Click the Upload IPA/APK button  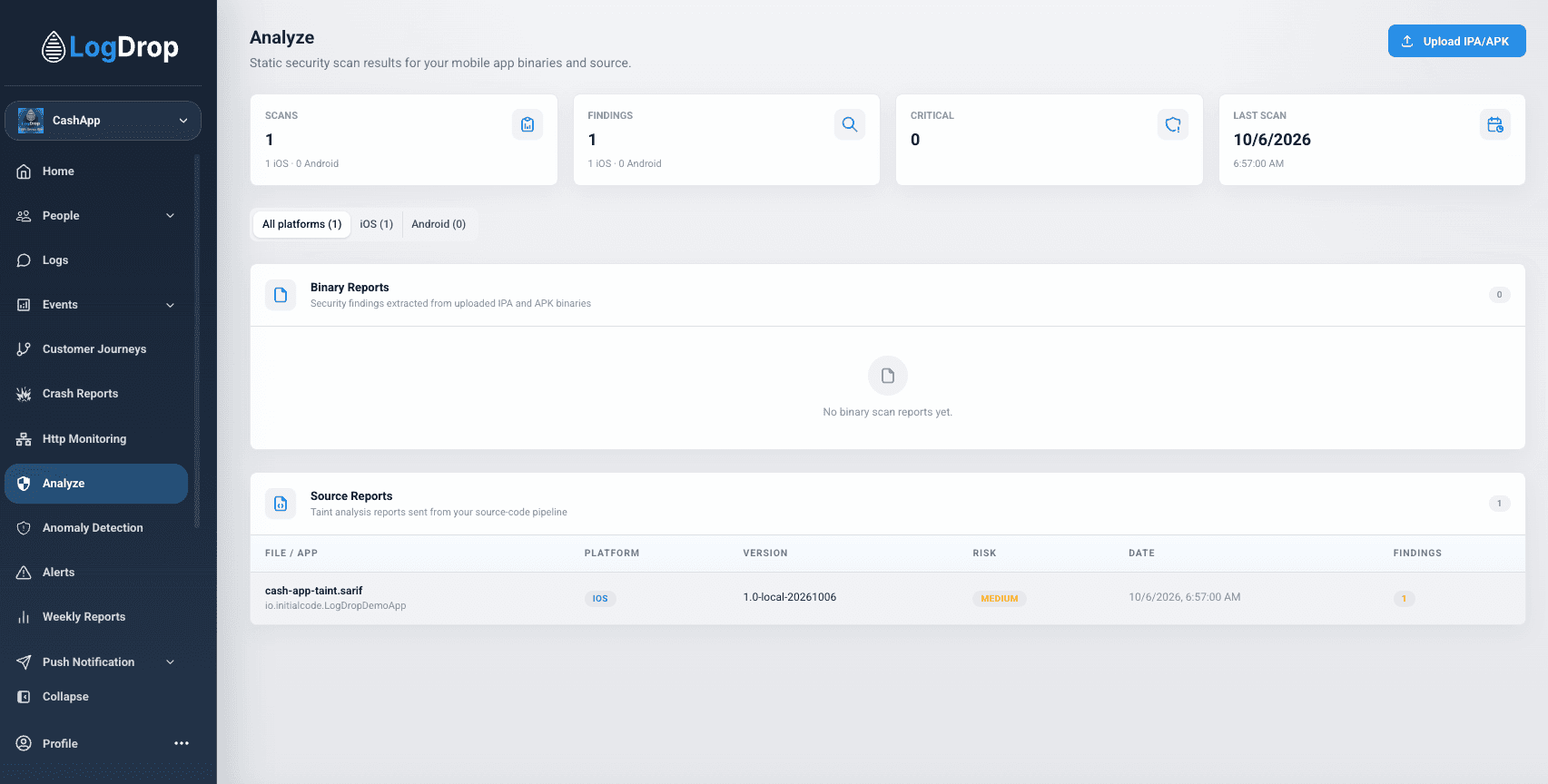click(x=1456, y=41)
